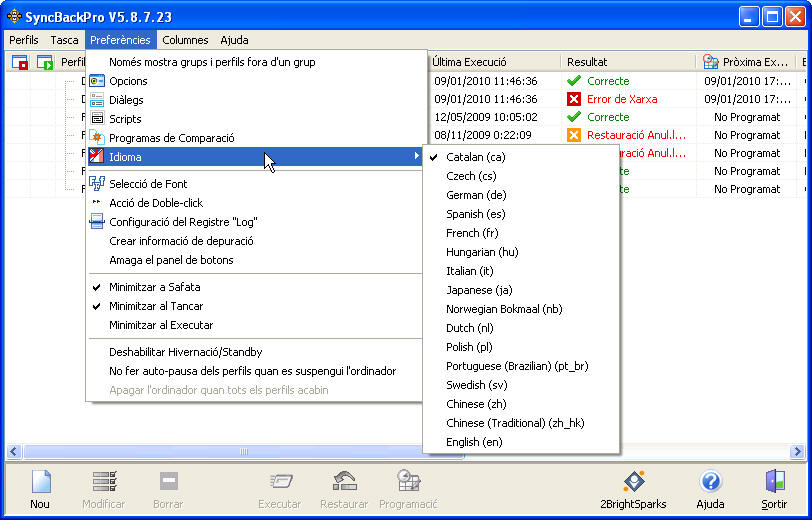The height and width of the screenshot is (520, 812).
Task: Click the Sortir exit button
Action: point(775,489)
